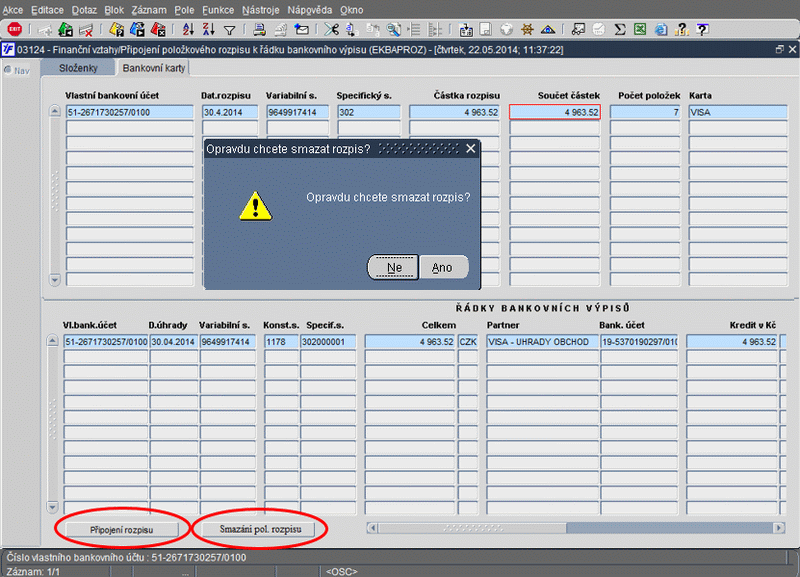Click the magnifier search icon
Screen dimensions: 800x577
click(x=393, y=30)
